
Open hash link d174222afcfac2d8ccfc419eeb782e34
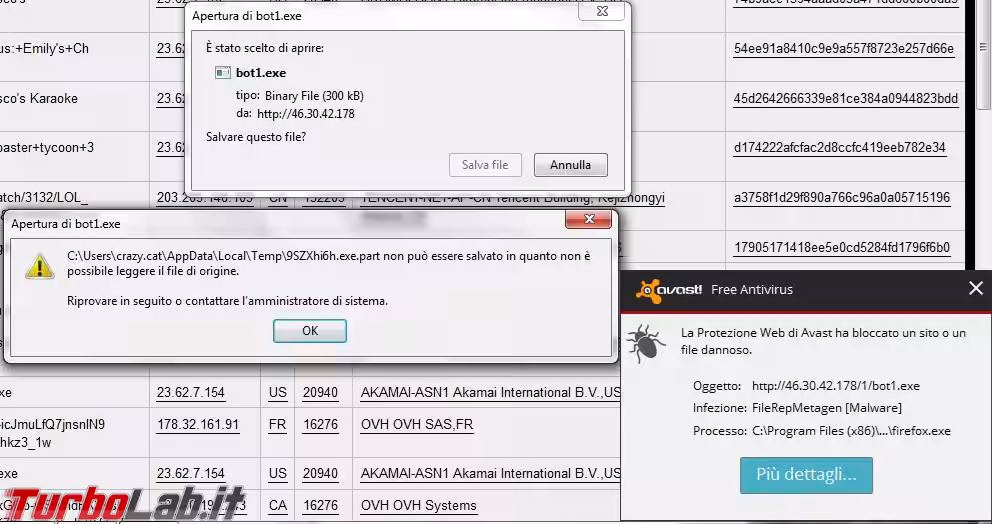pyautogui.click(x=840, y=148)
